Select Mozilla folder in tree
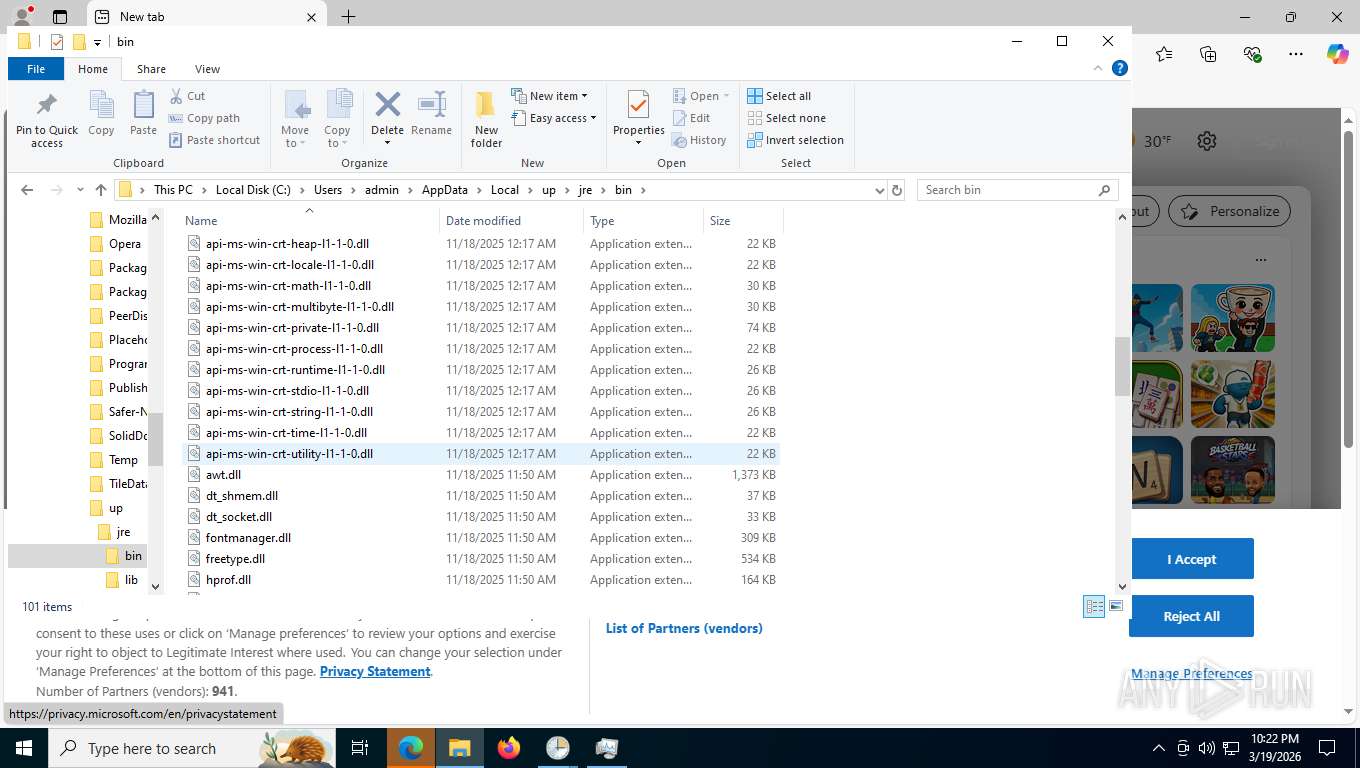This screenshot has width=1360, height=768. tap(127, 220)
